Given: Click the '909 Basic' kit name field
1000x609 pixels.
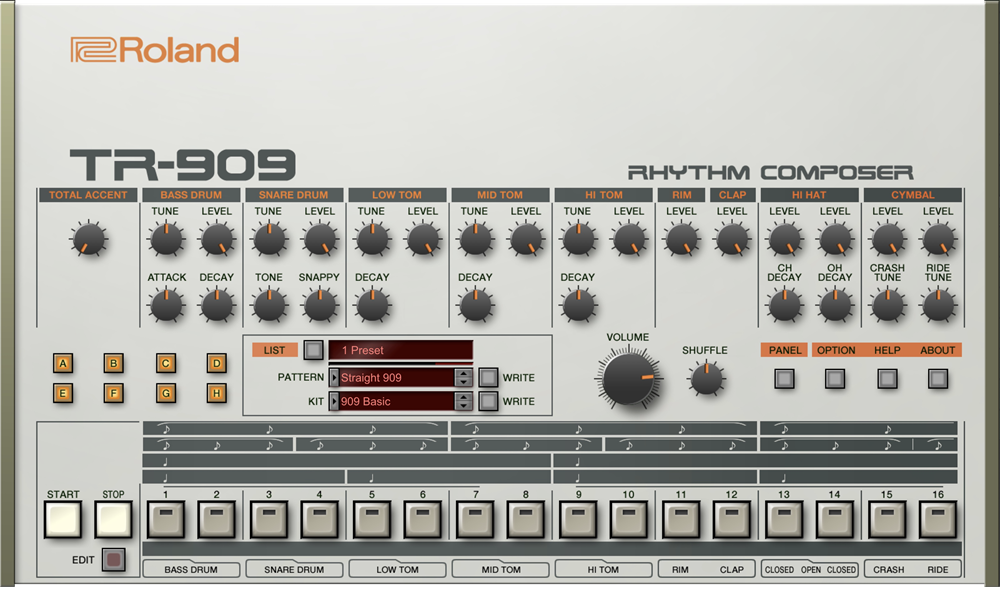Looking at the screenshot, I should click(397, 401).
